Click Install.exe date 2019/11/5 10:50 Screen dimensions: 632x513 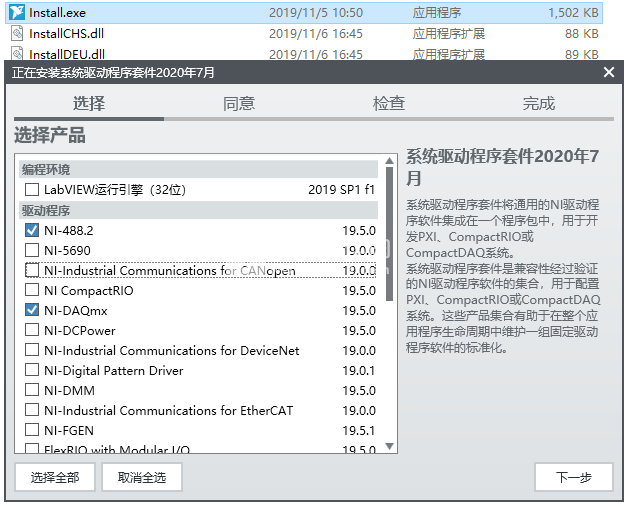(x=316, y=12)
